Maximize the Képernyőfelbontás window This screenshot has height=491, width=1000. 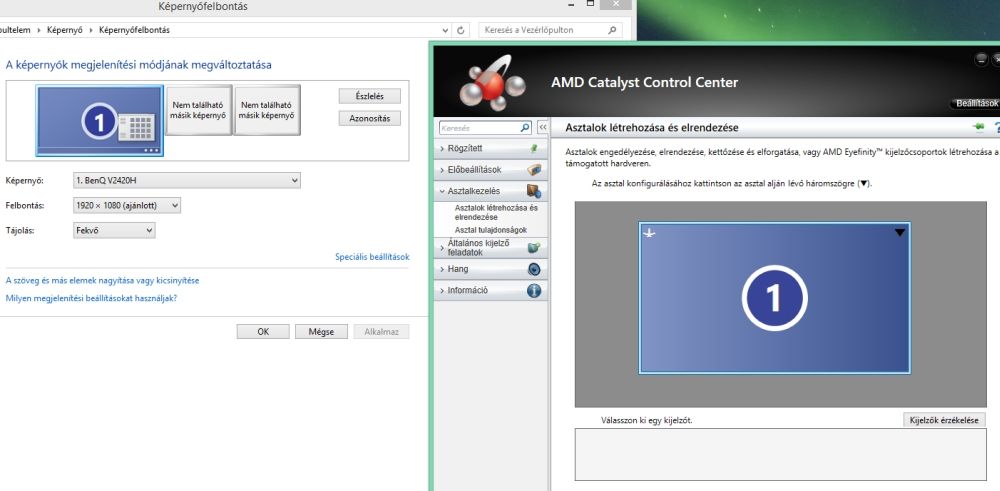pos(591,4)
